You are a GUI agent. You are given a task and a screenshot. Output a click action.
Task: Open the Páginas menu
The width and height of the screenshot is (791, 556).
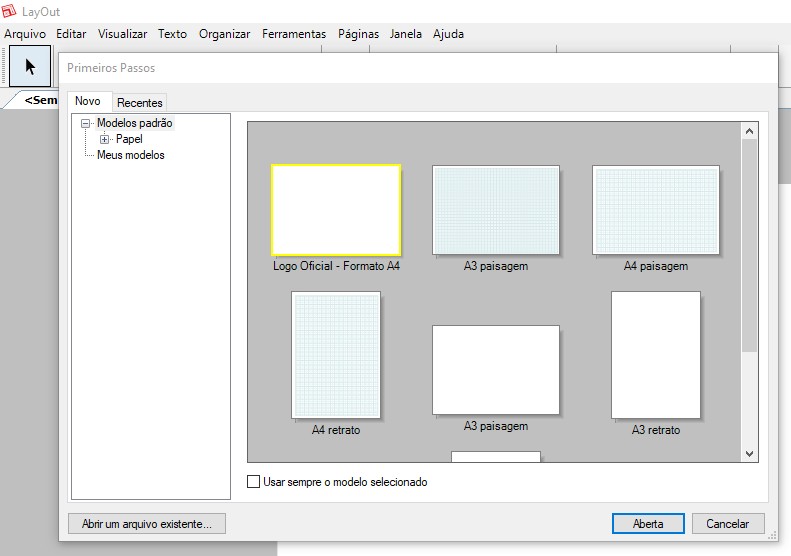point(358,34)
